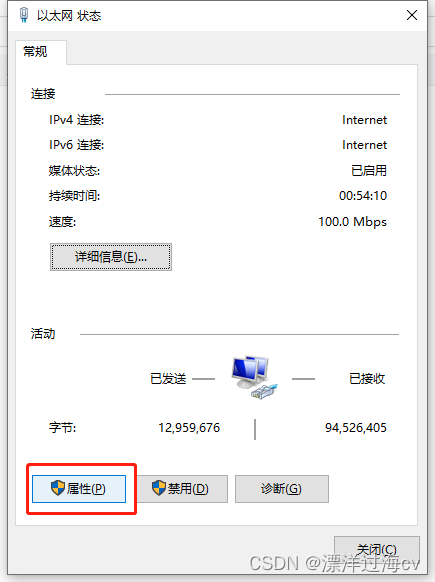
Task: Select the 常规 tab
Action: click(35, 51)
